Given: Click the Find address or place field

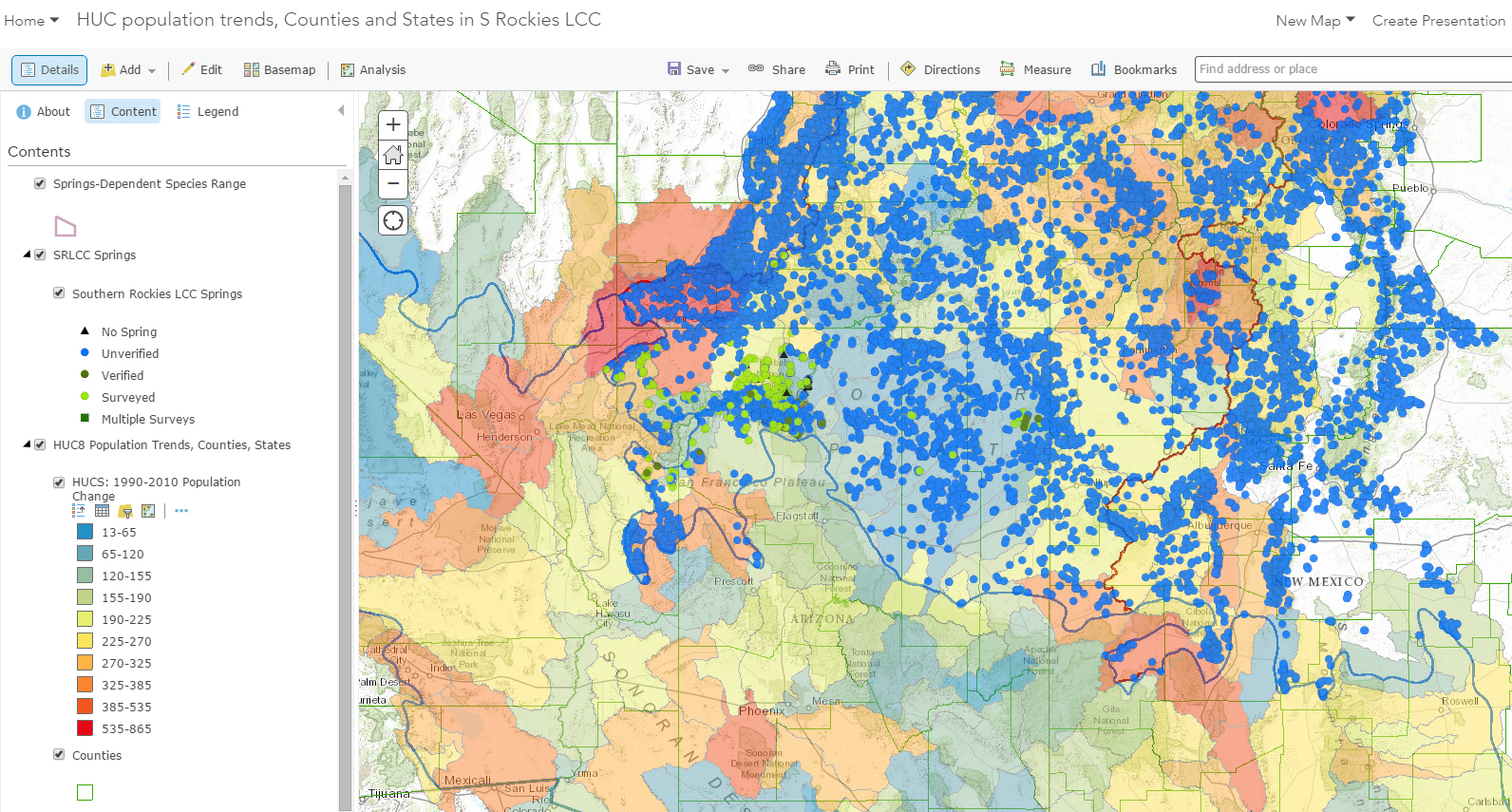Looking at the screenshot, I should click(x=1353, y=69).
